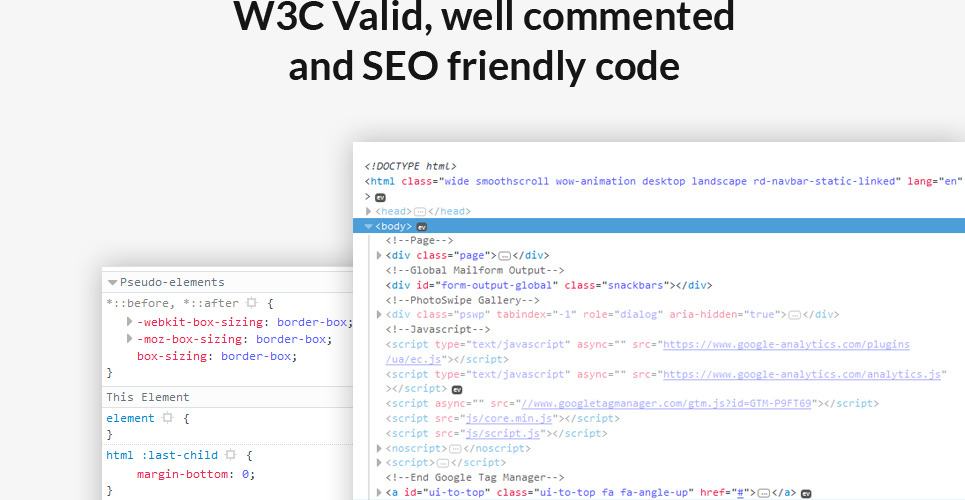This screenshot has height=500, width=965.
Task: Click ellipsis badge inside the head tag
Action: click(x=420, y=212)
